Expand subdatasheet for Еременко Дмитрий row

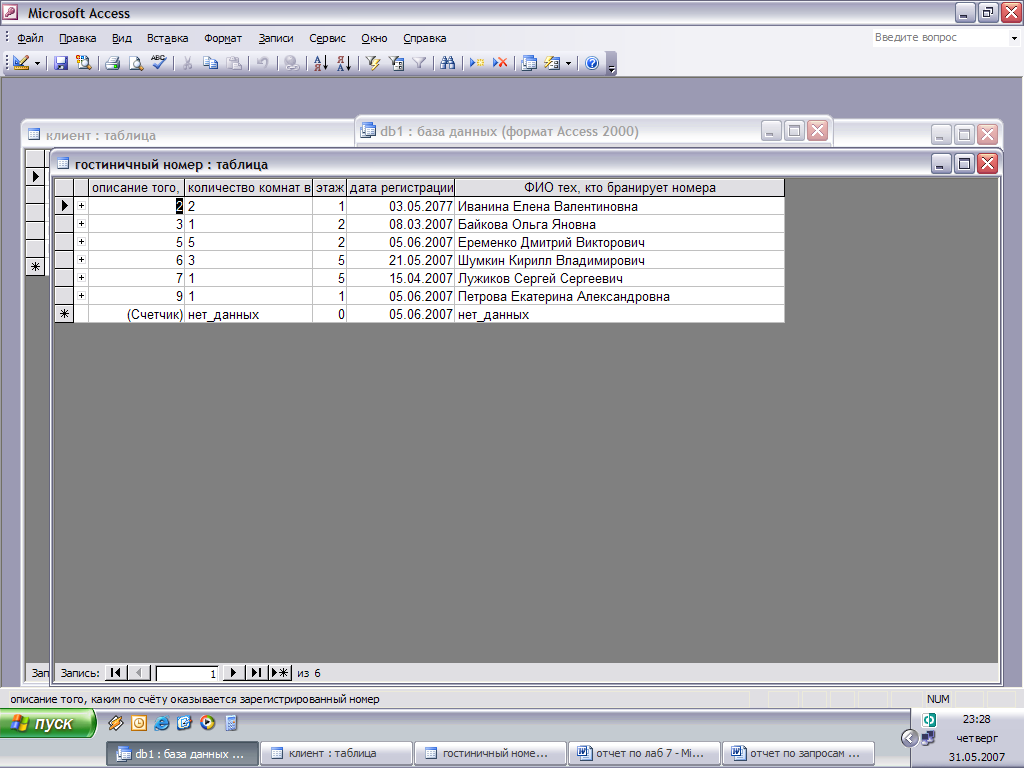[x=81, y=242]
